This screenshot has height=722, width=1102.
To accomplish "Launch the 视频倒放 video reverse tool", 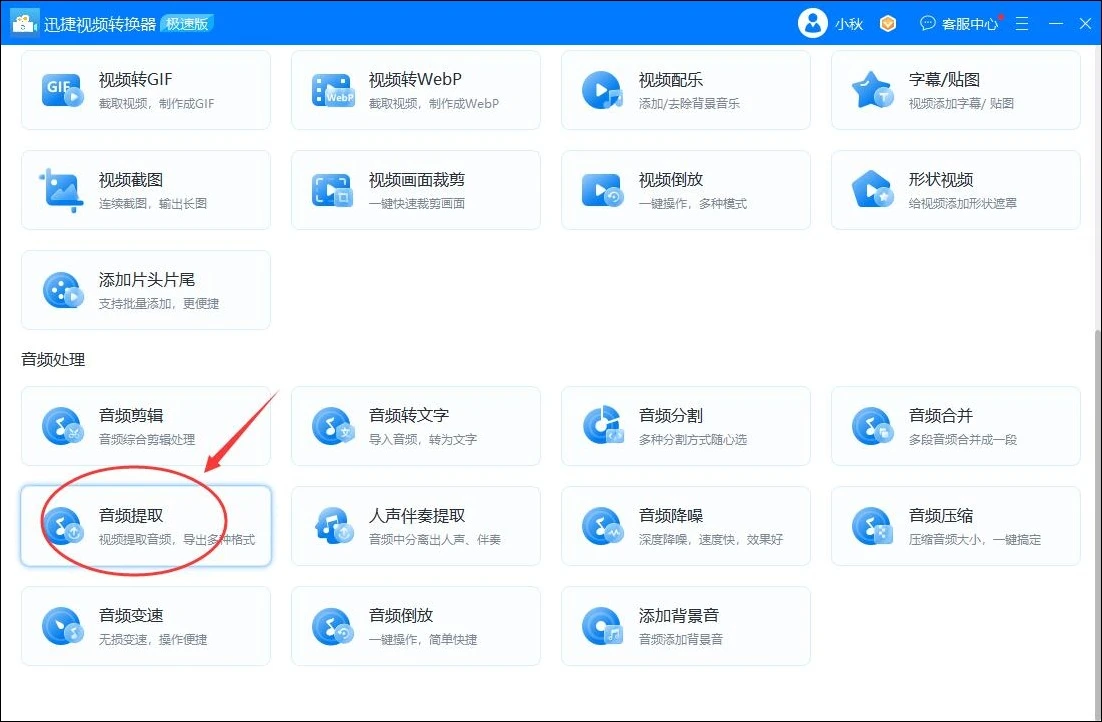I will pos(686,190).
